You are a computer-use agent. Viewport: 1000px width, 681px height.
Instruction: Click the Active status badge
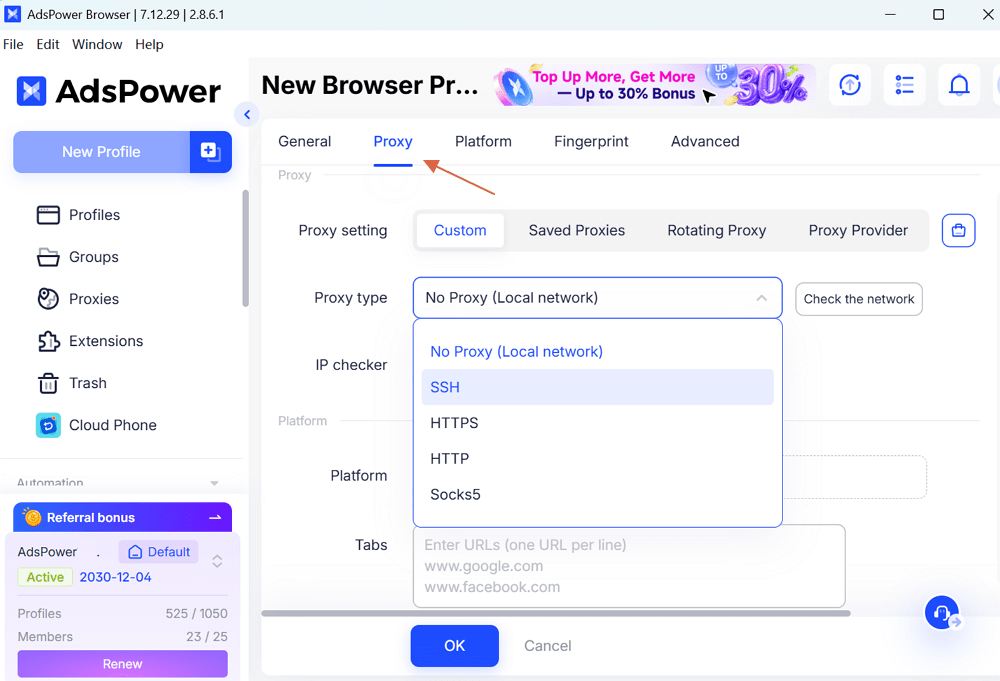(45, 577)
